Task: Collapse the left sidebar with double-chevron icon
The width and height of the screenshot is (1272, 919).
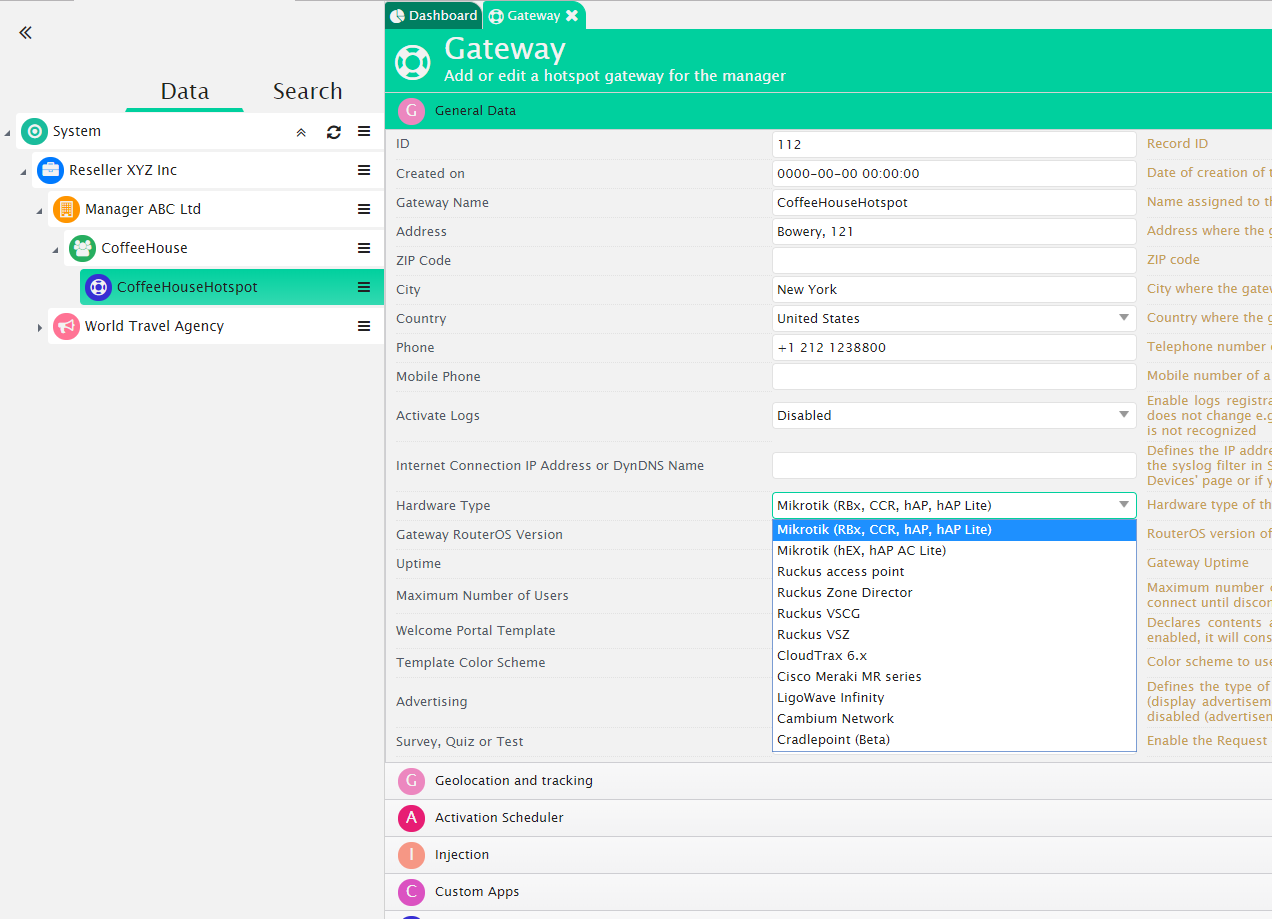Action: pos(26,33)
